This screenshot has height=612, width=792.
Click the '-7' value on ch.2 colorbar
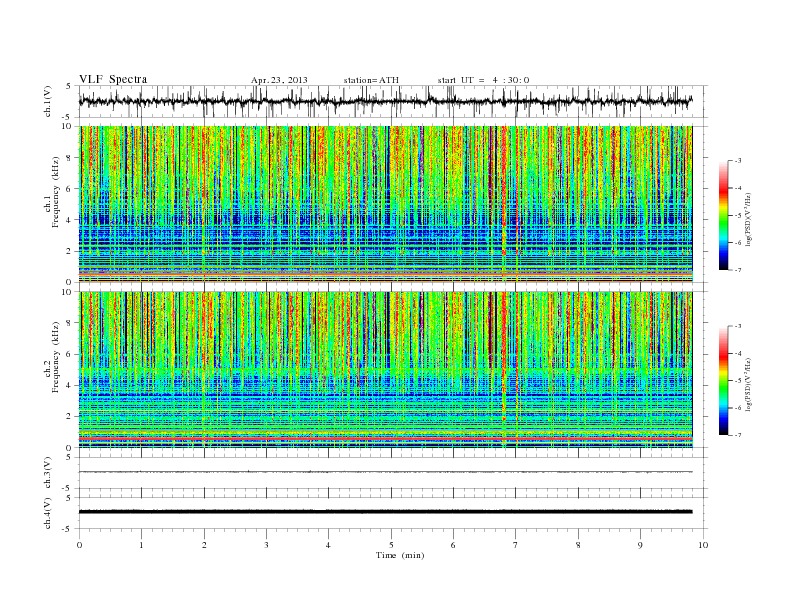[x=738, y=435]
